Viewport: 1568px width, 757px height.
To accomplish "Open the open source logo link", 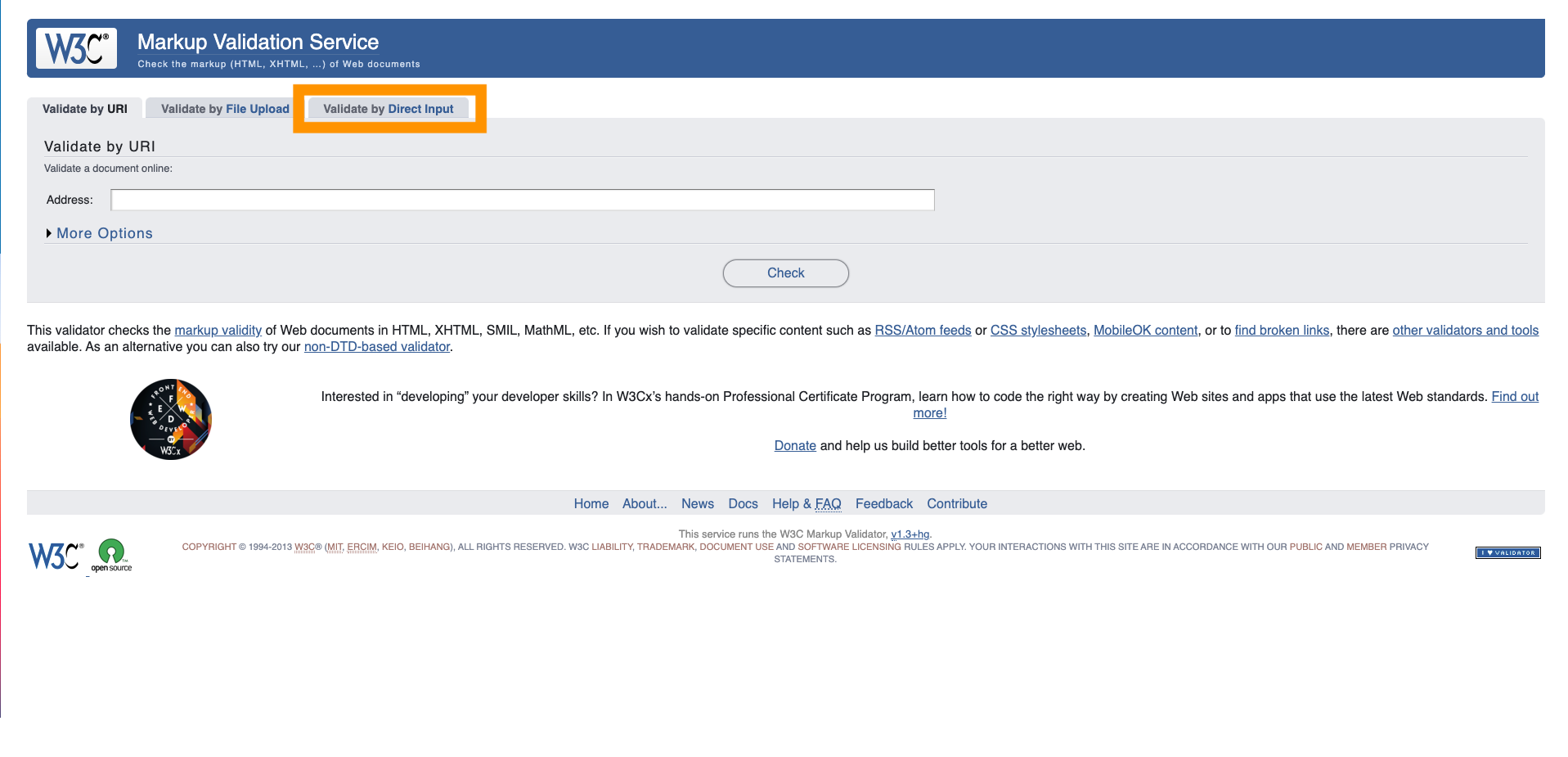I will point(111,556).
